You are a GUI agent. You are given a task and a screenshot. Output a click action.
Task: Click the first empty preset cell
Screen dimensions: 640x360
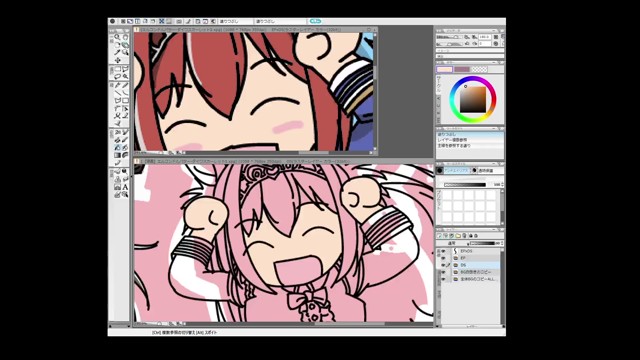(x=448, y=196)
